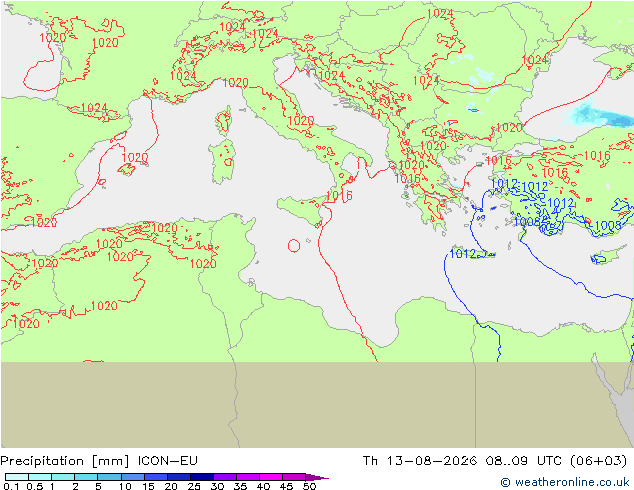Screen dimensions: 634x490
Task: Click the blue precipitation patch over the Black Sea
Action: [598, 114]
